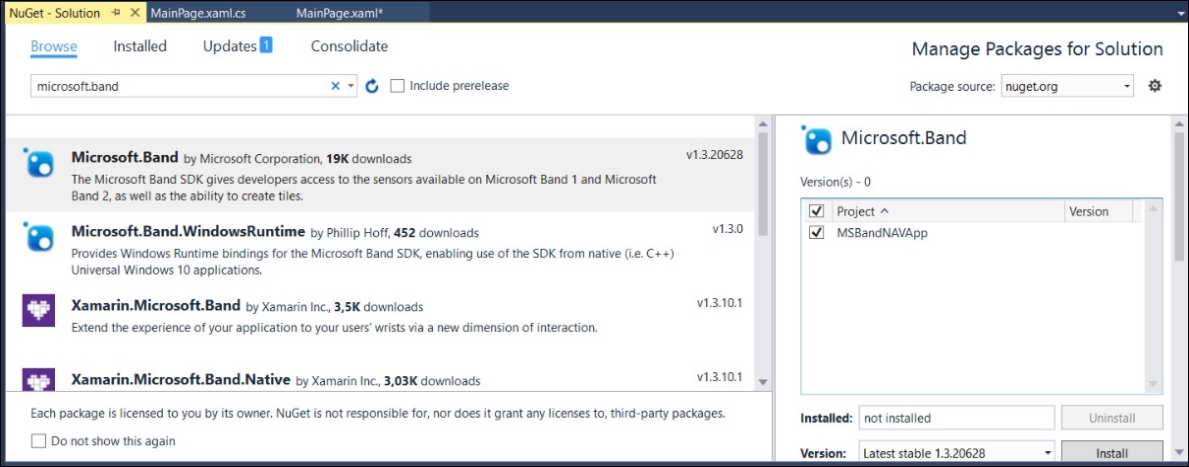The height and width of the screenshot is (467, 1189).
Task: Switch to the Consolidate tab
Action: (x=350, y=46)
